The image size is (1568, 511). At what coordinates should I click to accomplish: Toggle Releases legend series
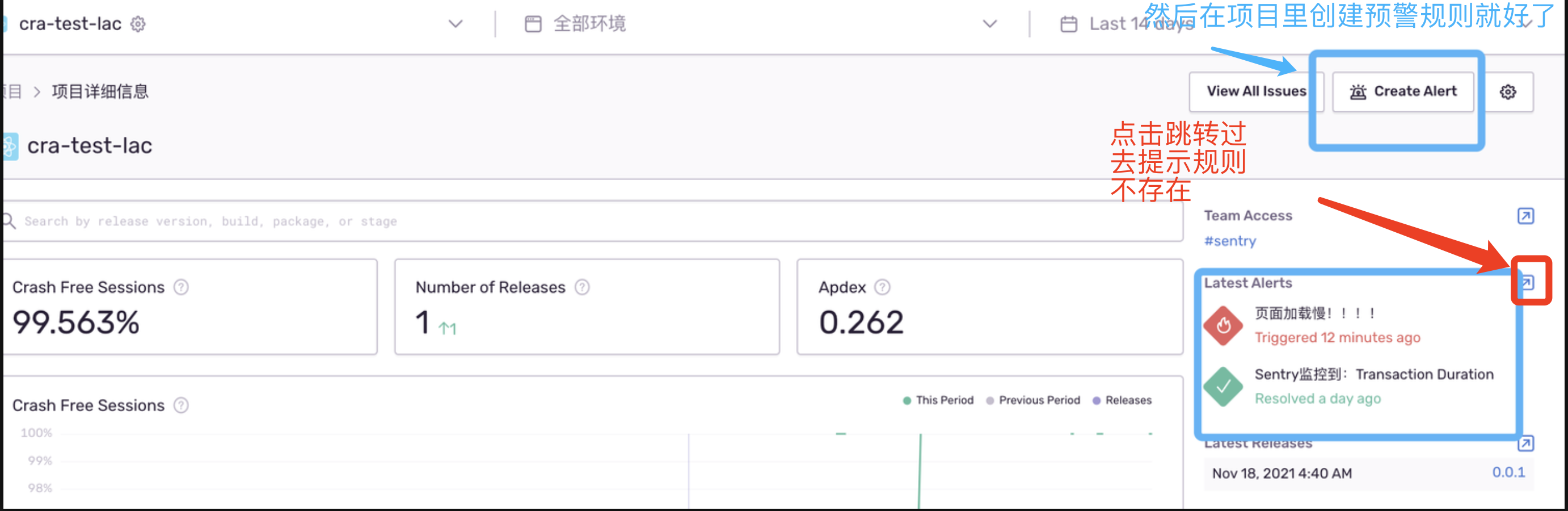1122,400
